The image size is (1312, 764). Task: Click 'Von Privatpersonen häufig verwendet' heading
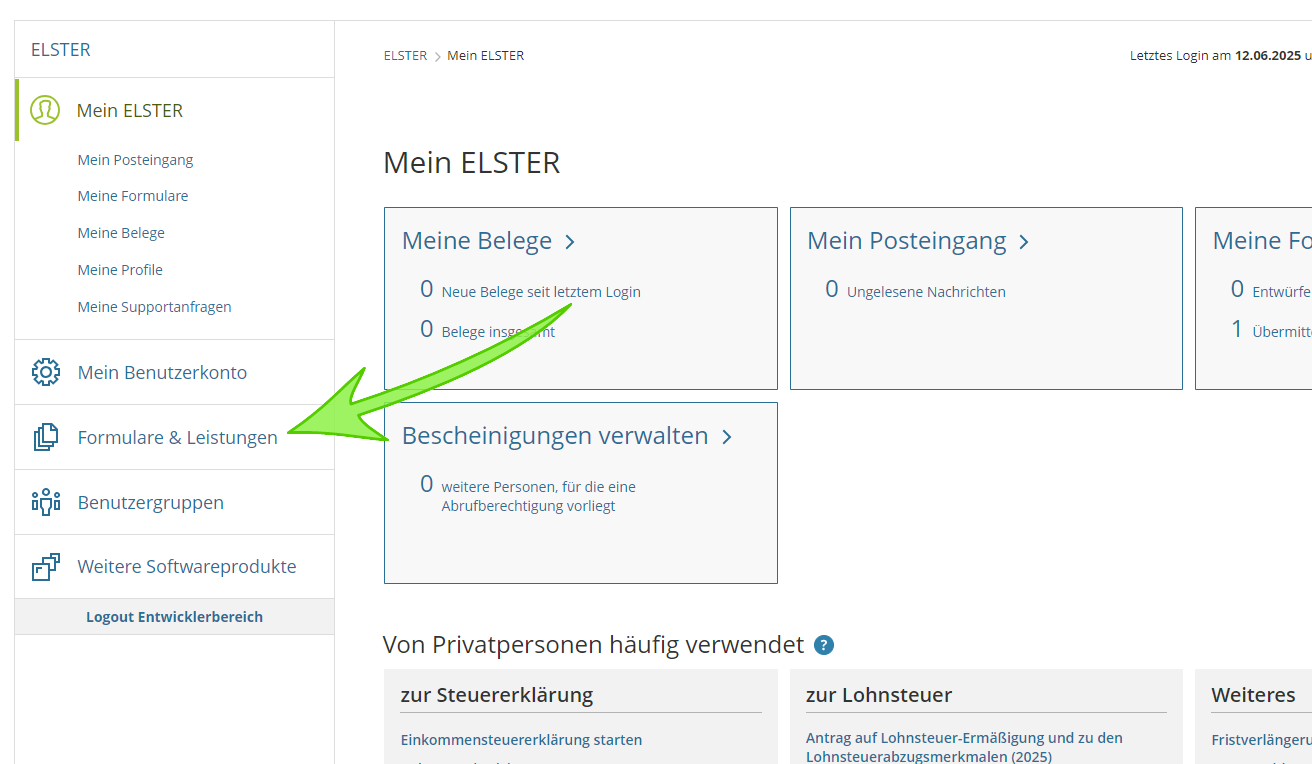(x=594, y=645)
